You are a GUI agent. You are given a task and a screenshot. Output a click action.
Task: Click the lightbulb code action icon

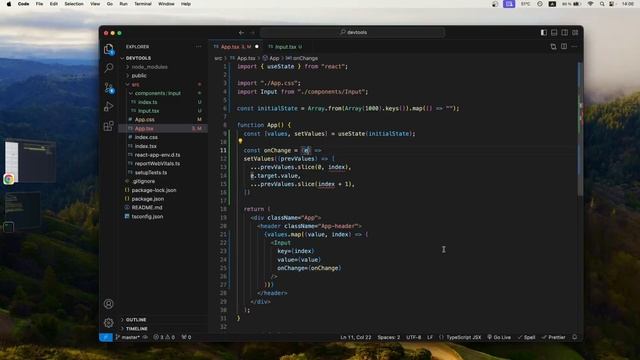[x=240, y=141]
